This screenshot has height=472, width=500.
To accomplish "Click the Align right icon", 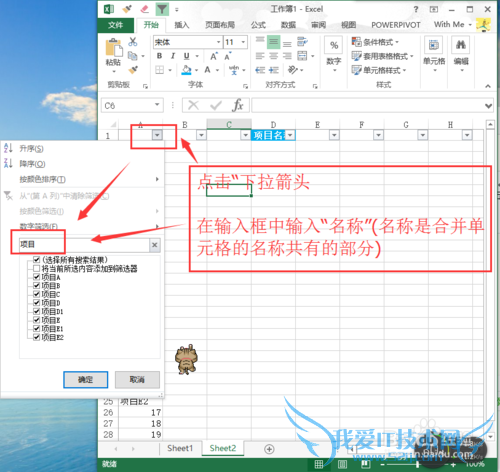I will (287, 56).
